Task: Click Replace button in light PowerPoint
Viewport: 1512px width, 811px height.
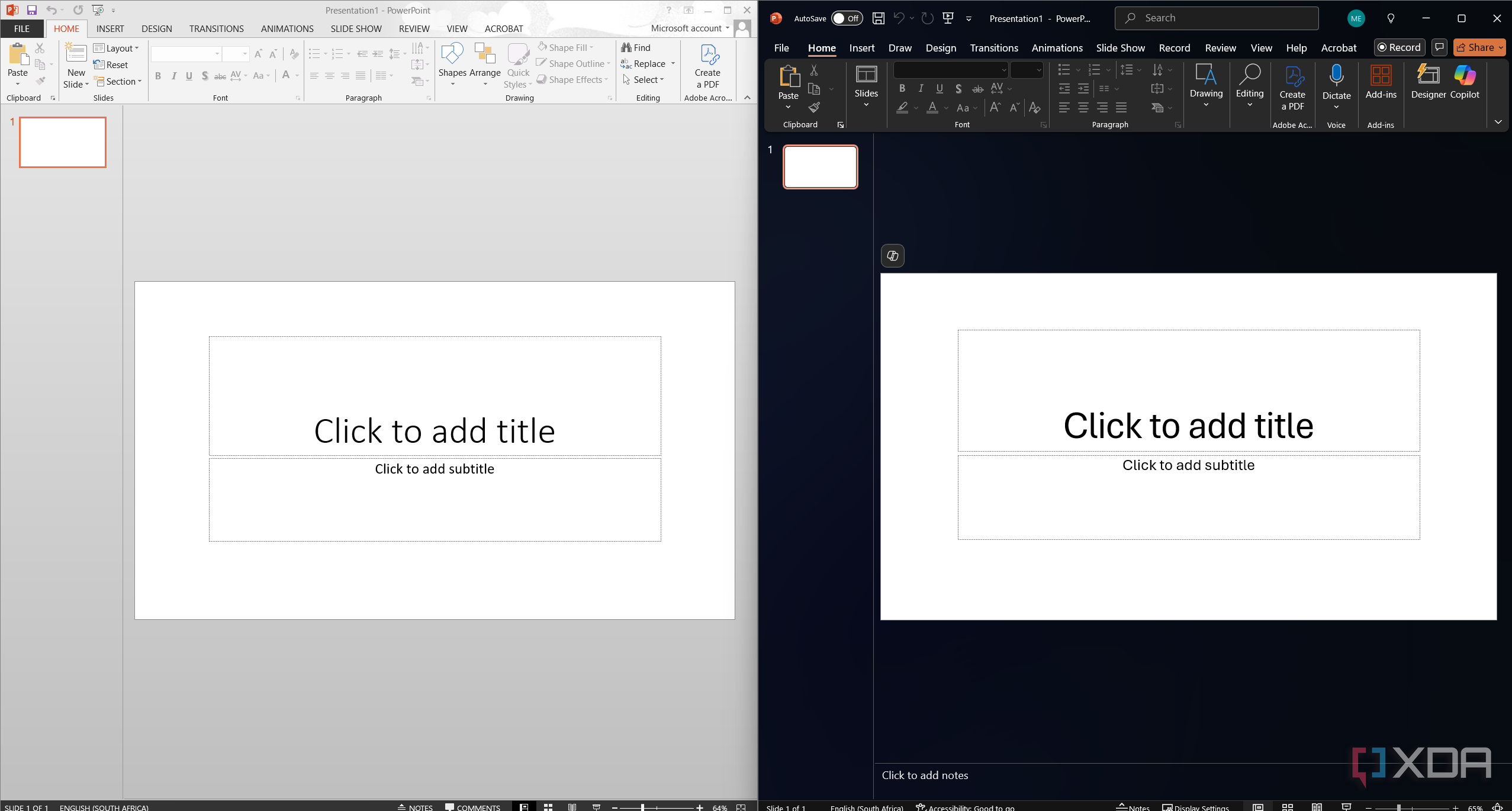Action: 644,63
